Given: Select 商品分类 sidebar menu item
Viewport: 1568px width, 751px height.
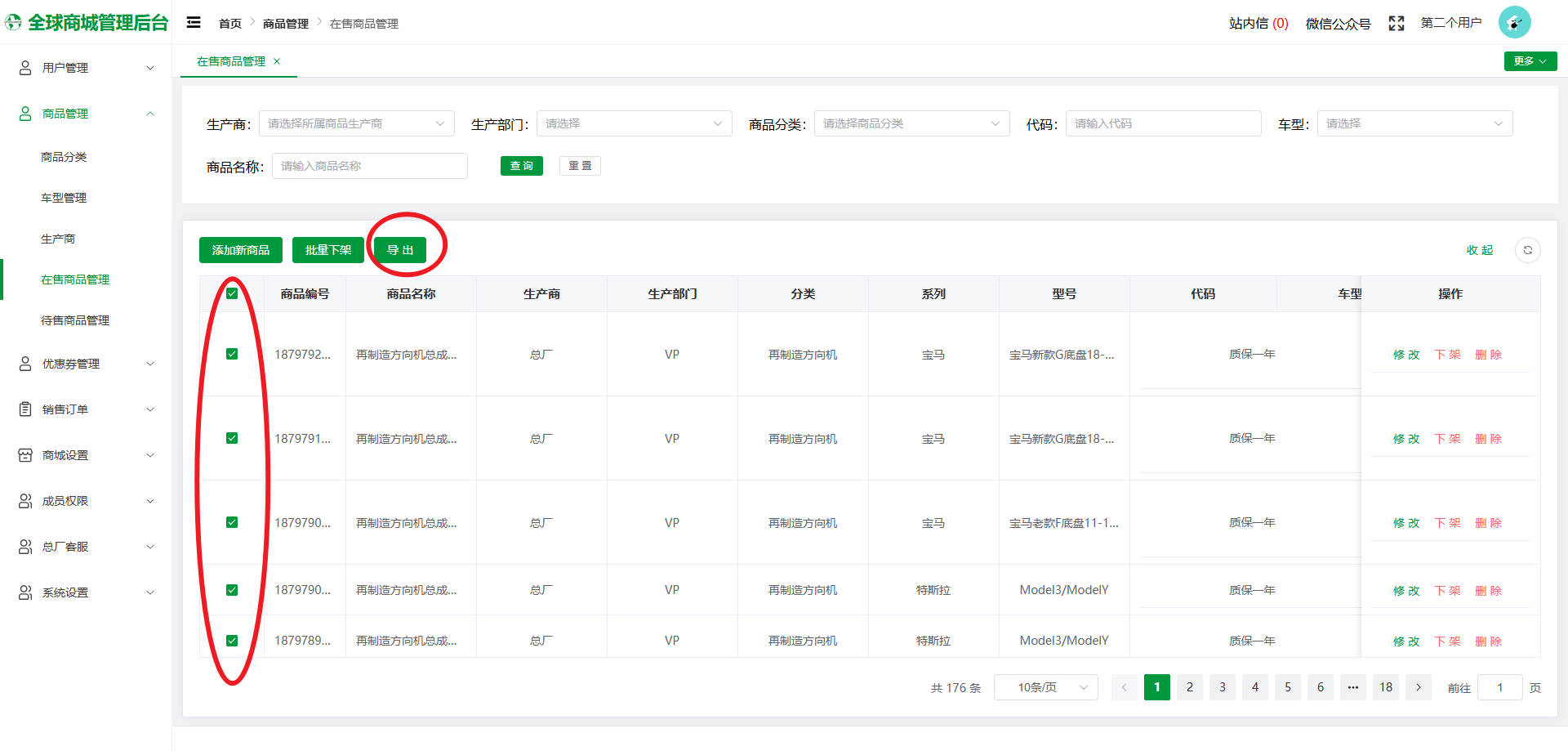Looking at the screenshot, I should pyautogui.click(x=64, y=157).
